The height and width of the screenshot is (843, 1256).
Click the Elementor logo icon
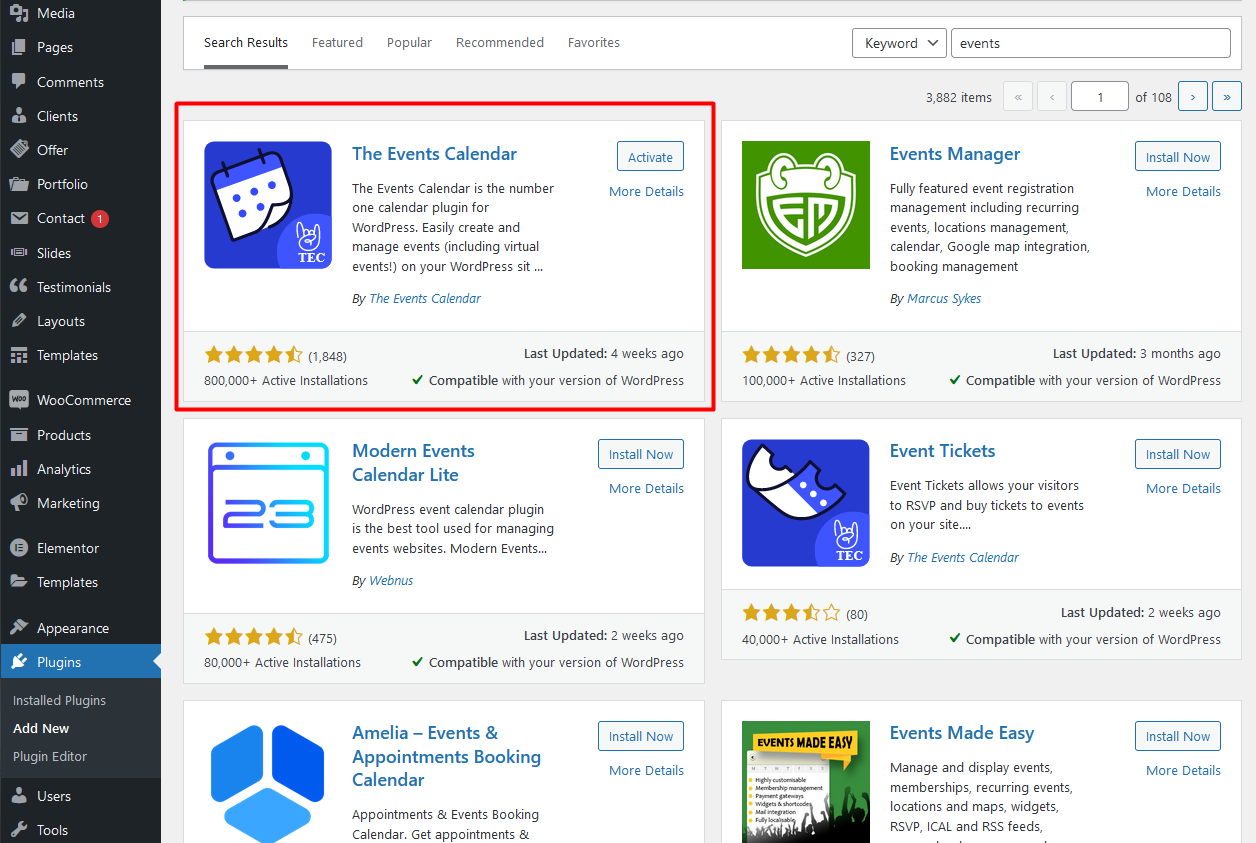(19, 548)
